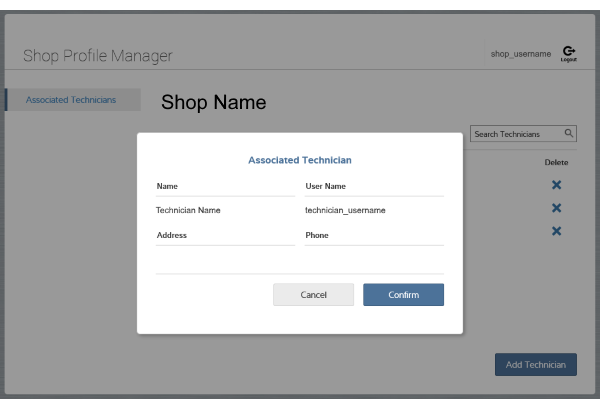Click the Logout icon
Screen dimensions: 600x409
pyautogui.click(x=568, y=53)
